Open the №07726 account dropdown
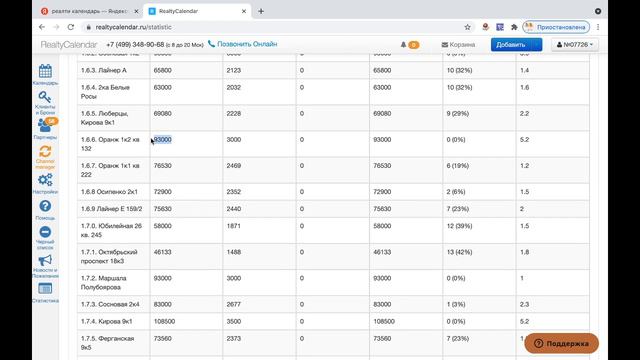The width and height of the screenshot is (640, 360). pos(575,44)
